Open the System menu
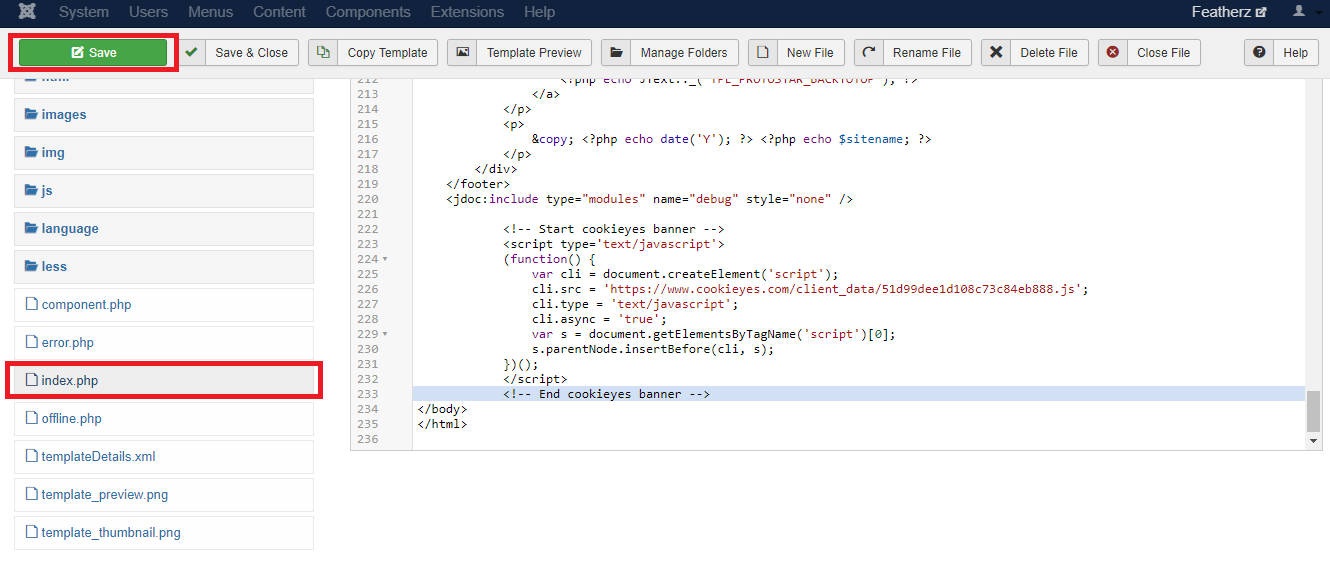This screenshot has height=584, width=1330. (84, 12)
